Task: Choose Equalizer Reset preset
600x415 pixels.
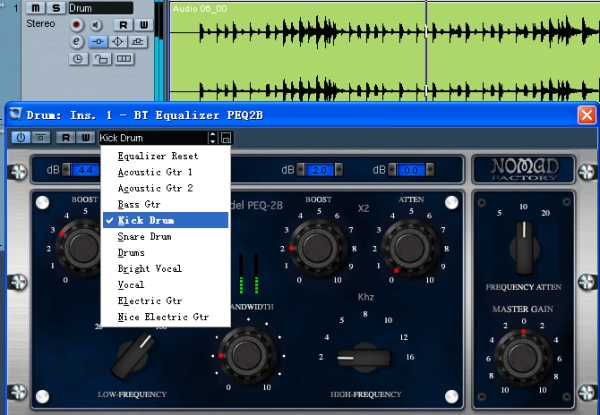Action: pos(166,156)
